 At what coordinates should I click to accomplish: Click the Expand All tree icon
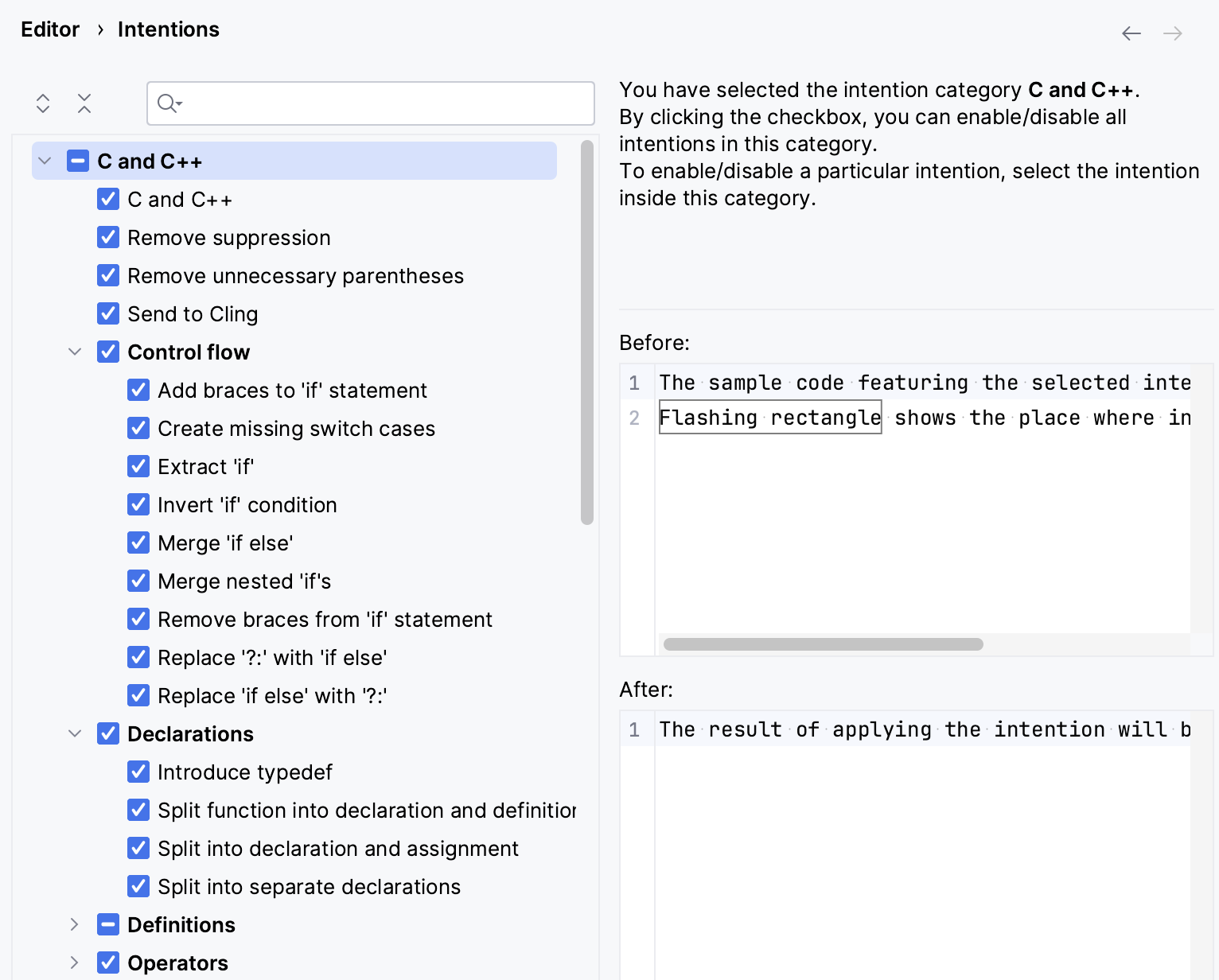(x=43, y=103)
